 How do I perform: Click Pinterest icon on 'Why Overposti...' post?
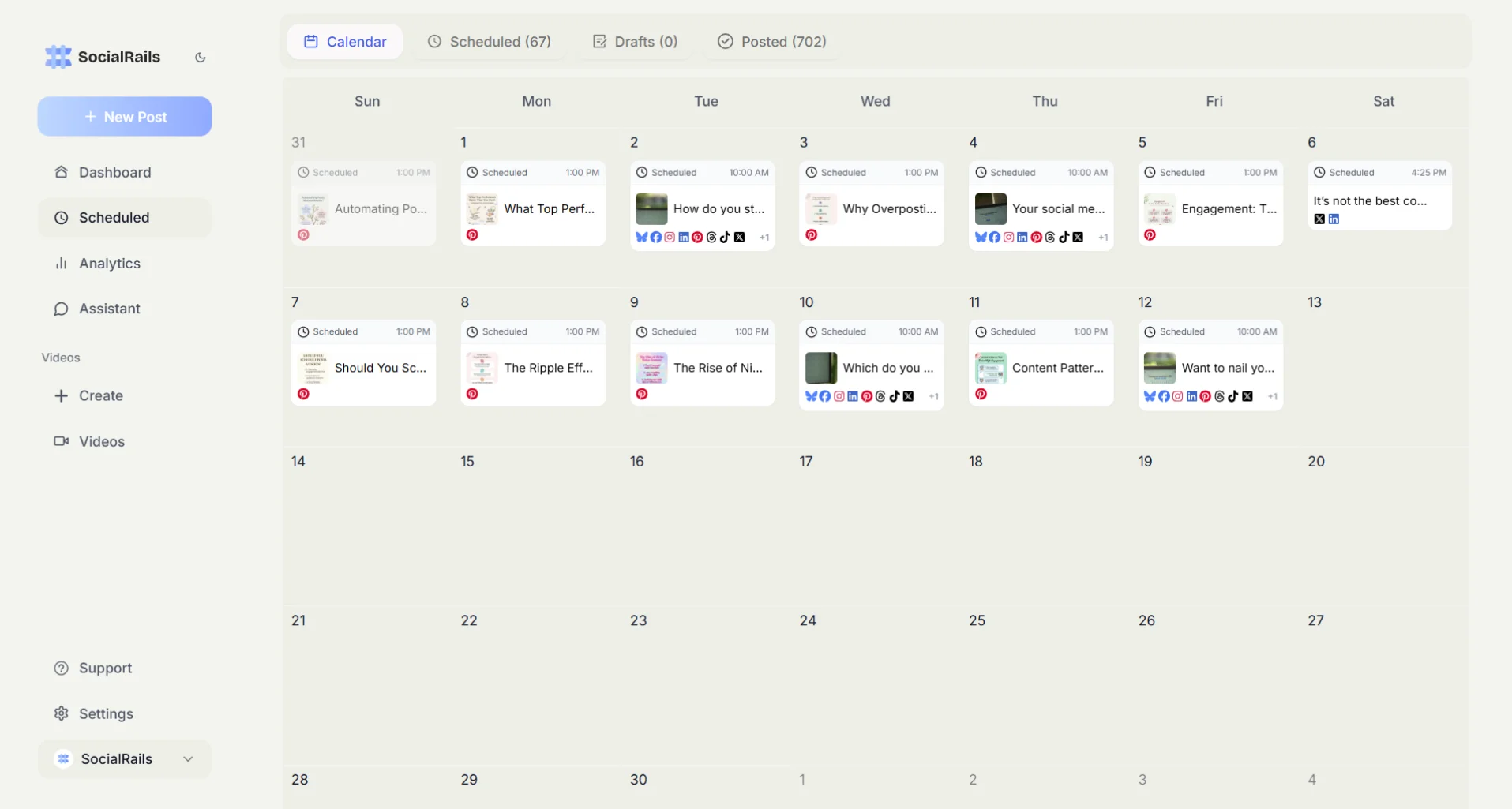(x=811, y=235)
